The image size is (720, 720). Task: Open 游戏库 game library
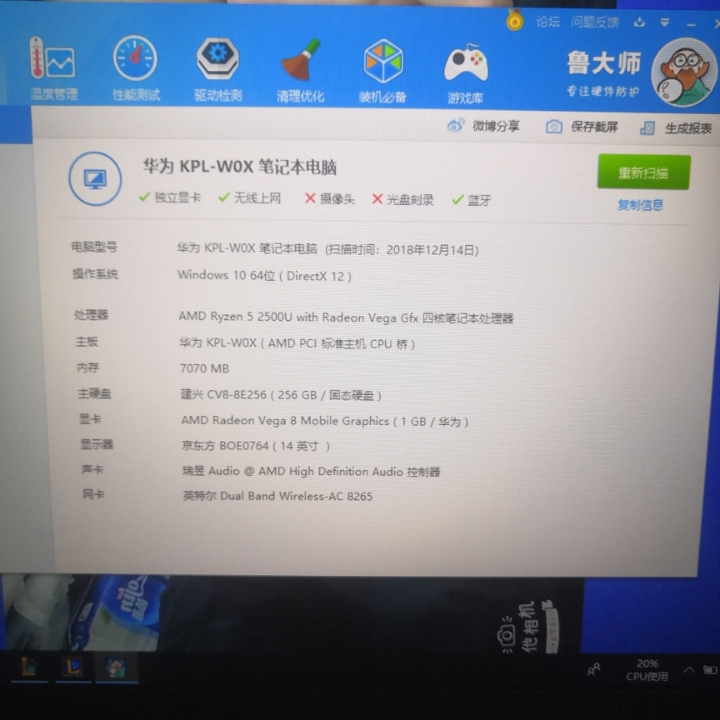click(465, 73)
